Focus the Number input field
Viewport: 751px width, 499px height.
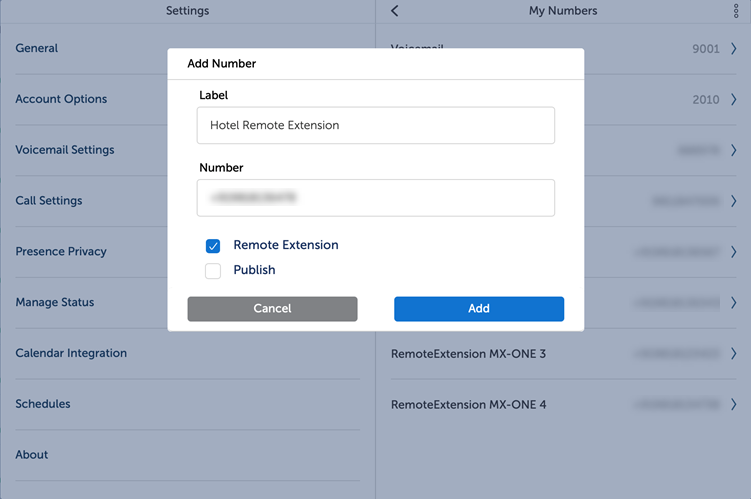[375, 198]
